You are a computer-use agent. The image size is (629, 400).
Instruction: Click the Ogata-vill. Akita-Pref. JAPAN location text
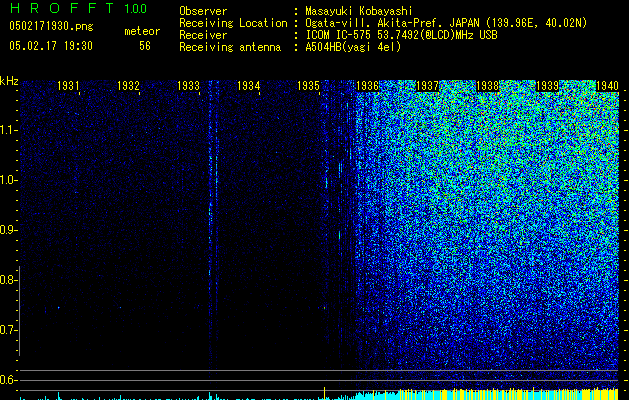[x=446, y=24]
